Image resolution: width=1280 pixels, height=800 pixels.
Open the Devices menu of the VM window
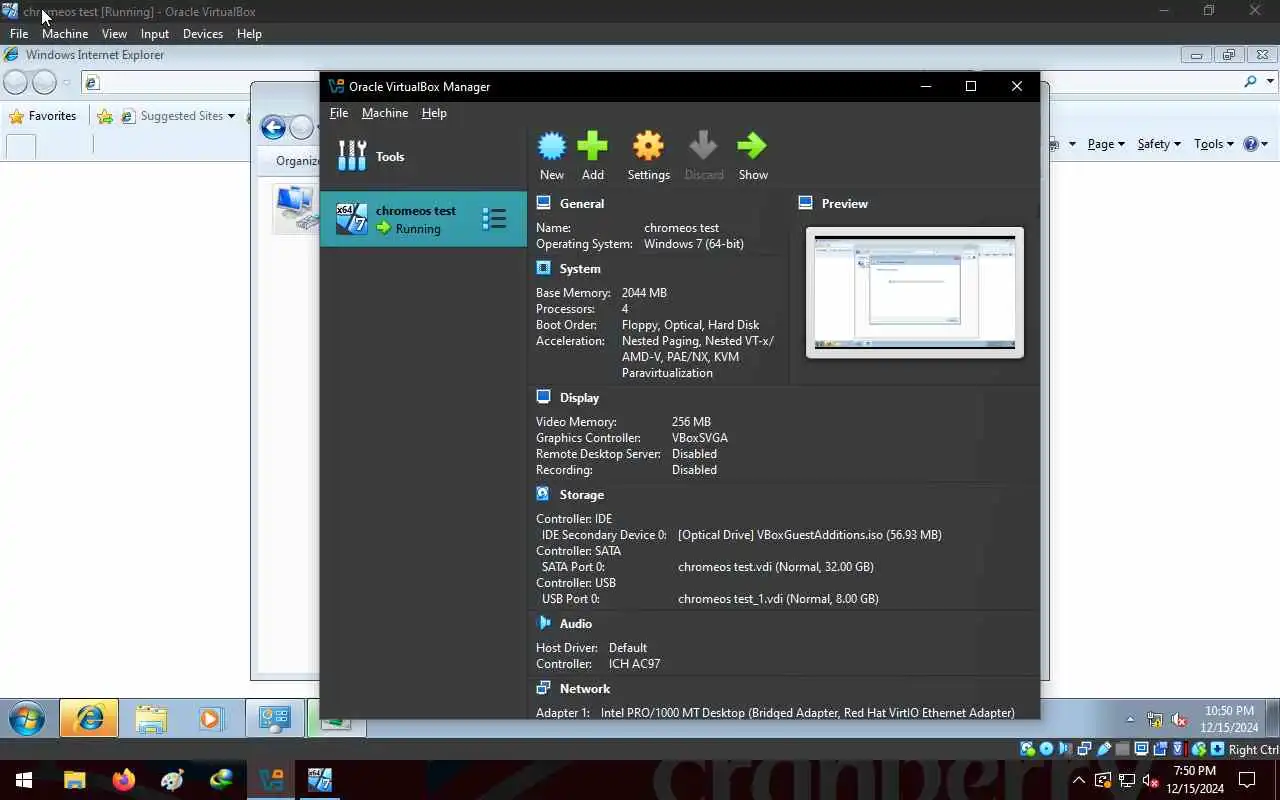click(x=203, y=33)
